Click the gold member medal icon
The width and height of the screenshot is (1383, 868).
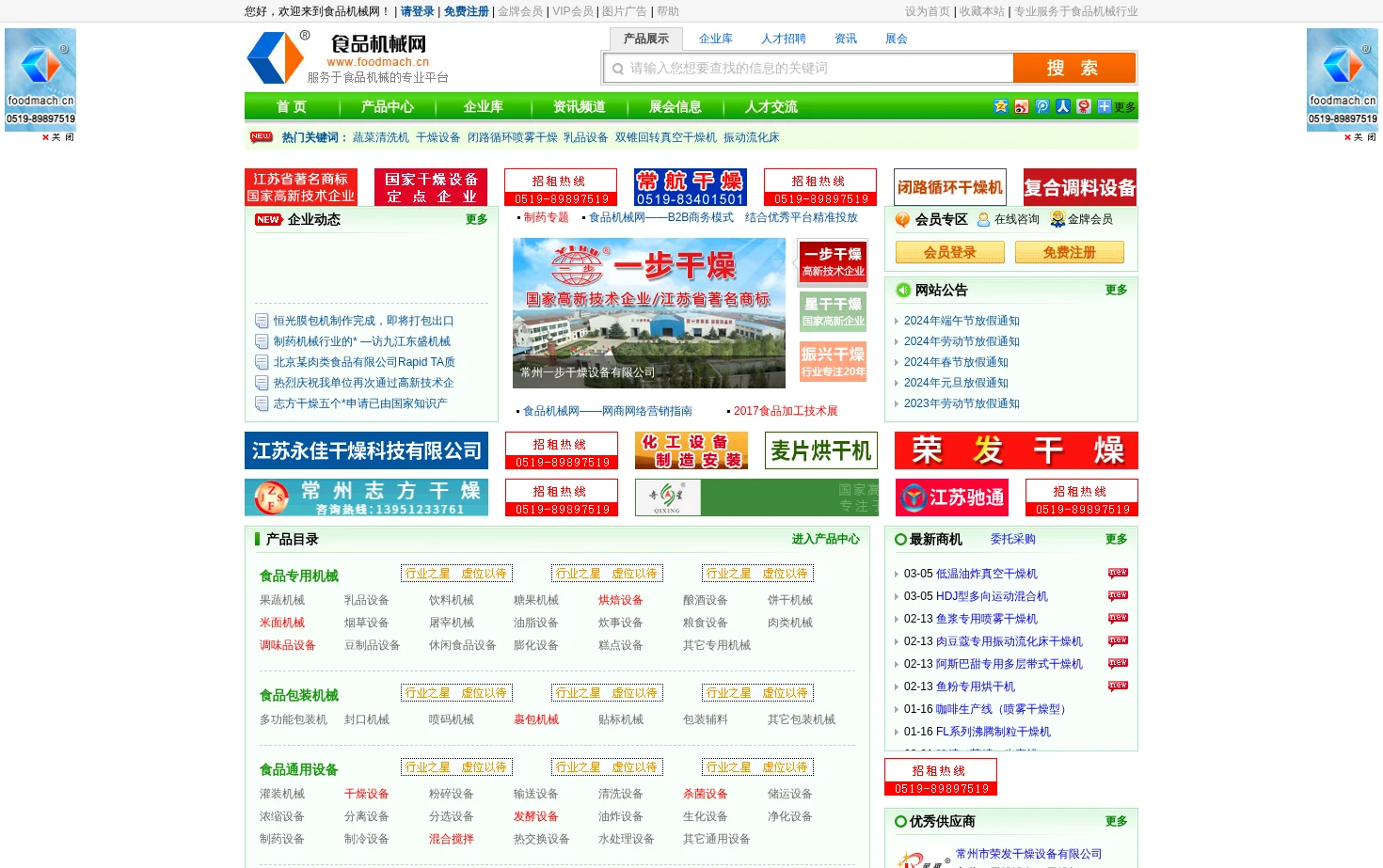point(1057,219)
